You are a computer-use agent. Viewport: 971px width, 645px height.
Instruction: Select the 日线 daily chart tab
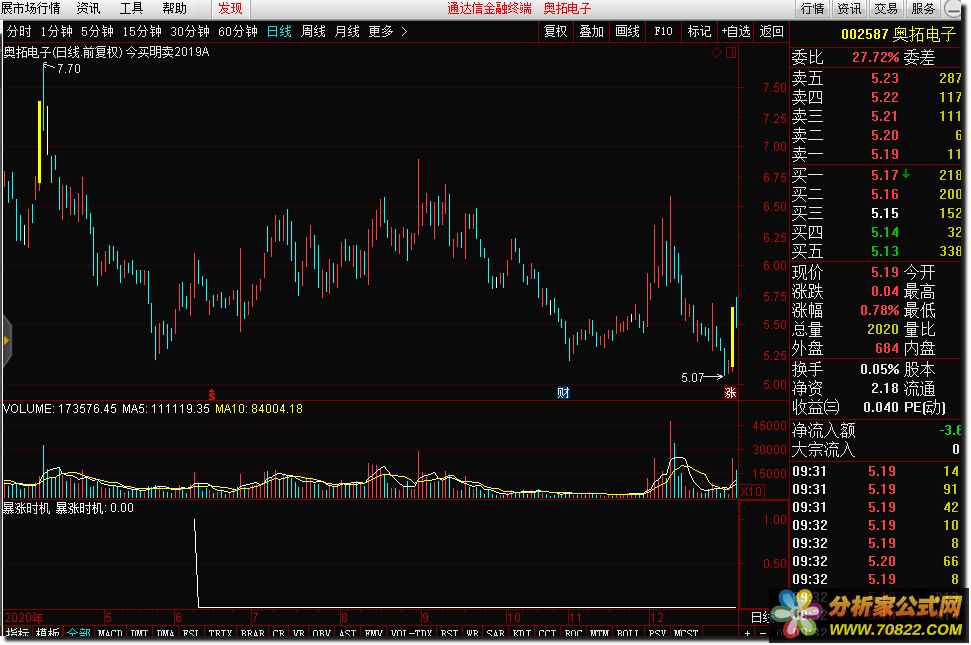279,31
